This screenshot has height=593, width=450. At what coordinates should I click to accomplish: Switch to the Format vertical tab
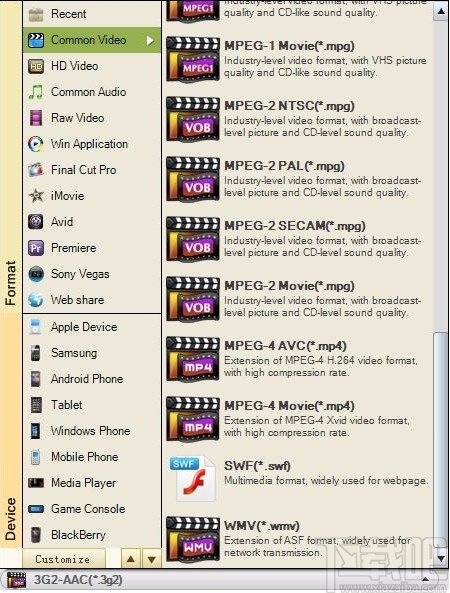tap(11, 157)
